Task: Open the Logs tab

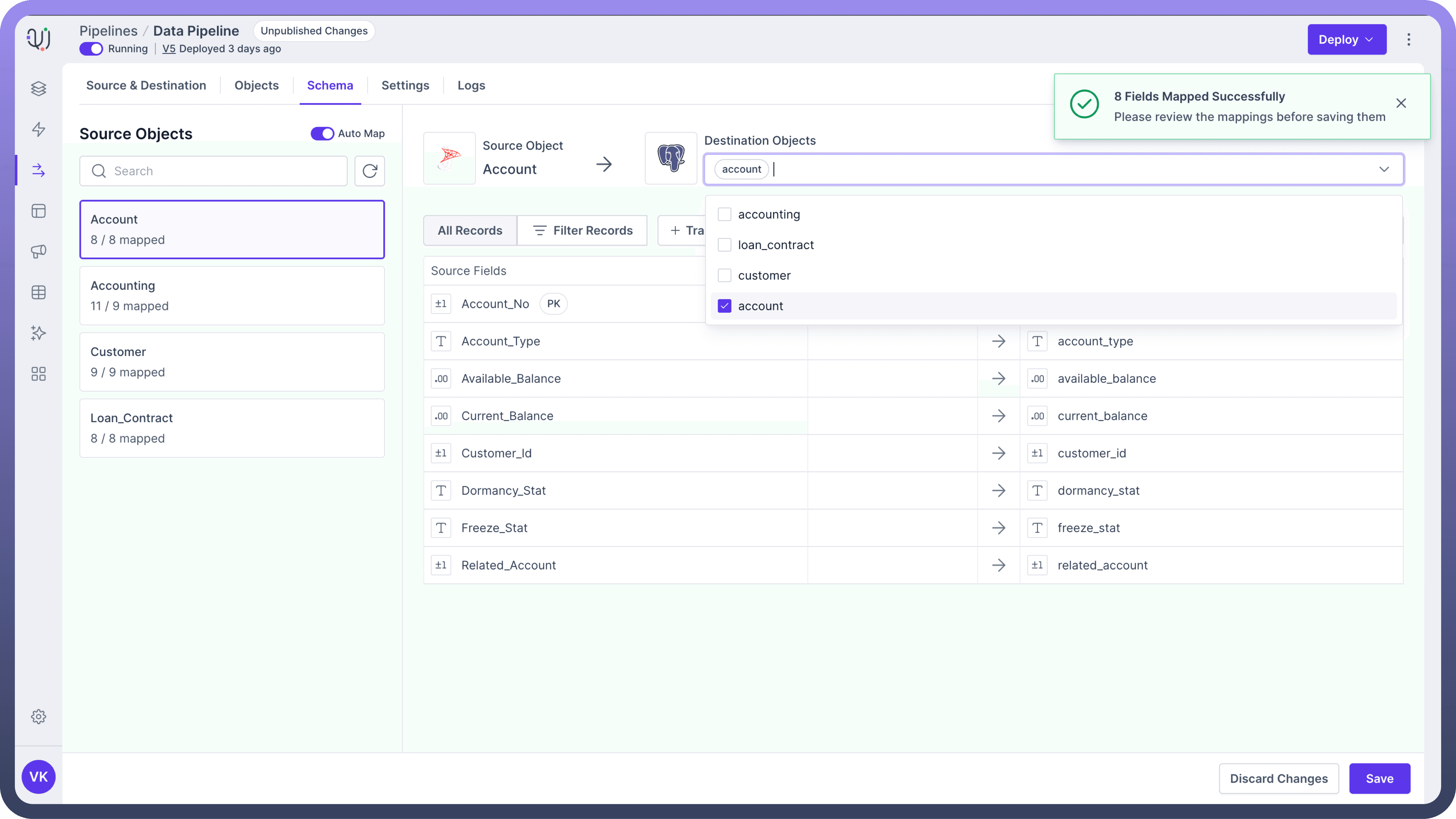Action: (x=471, y=85)
